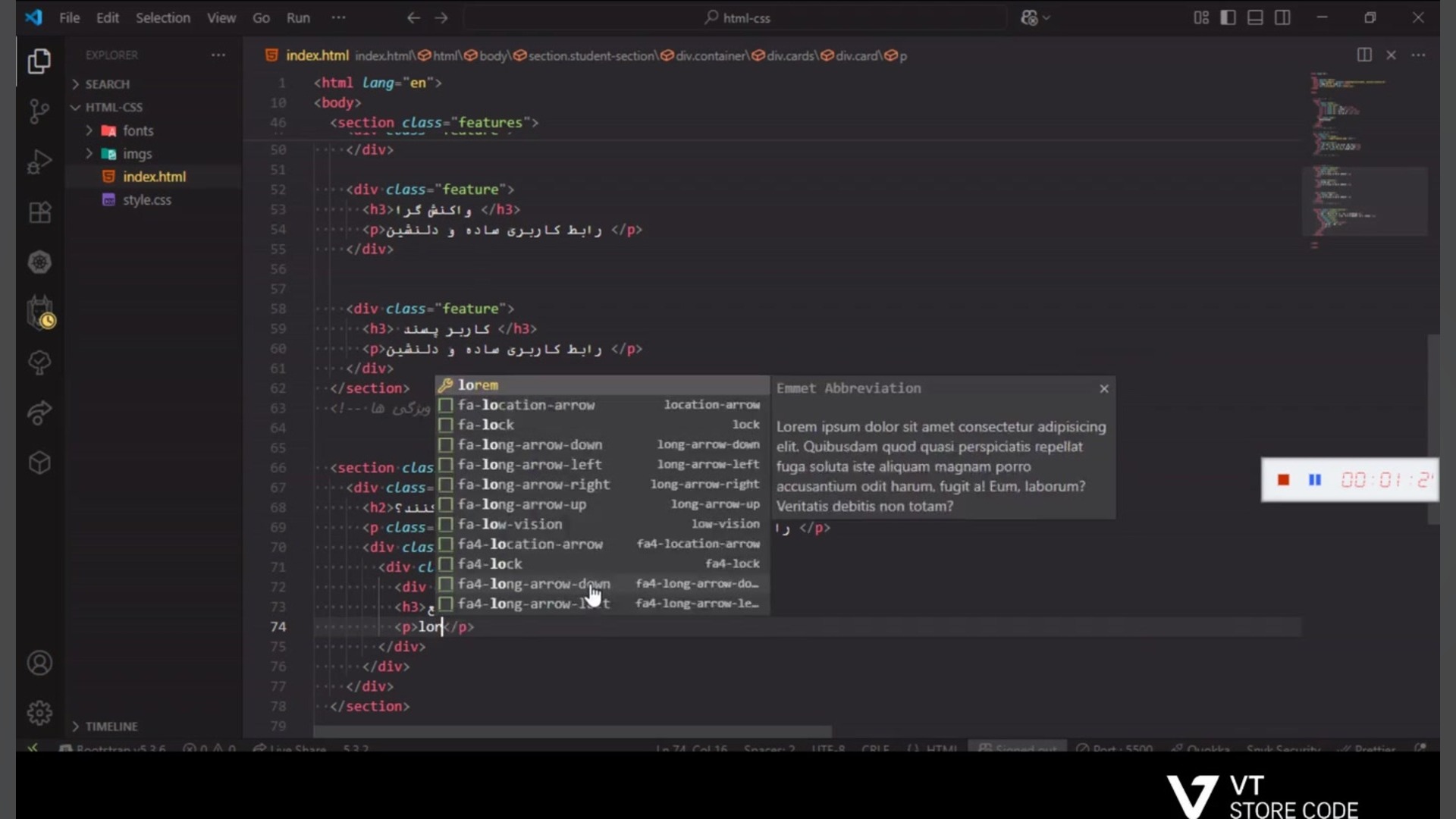Toggle Primary Side Bar layout icon
Screen dimensions: 1456x819
1228,17
